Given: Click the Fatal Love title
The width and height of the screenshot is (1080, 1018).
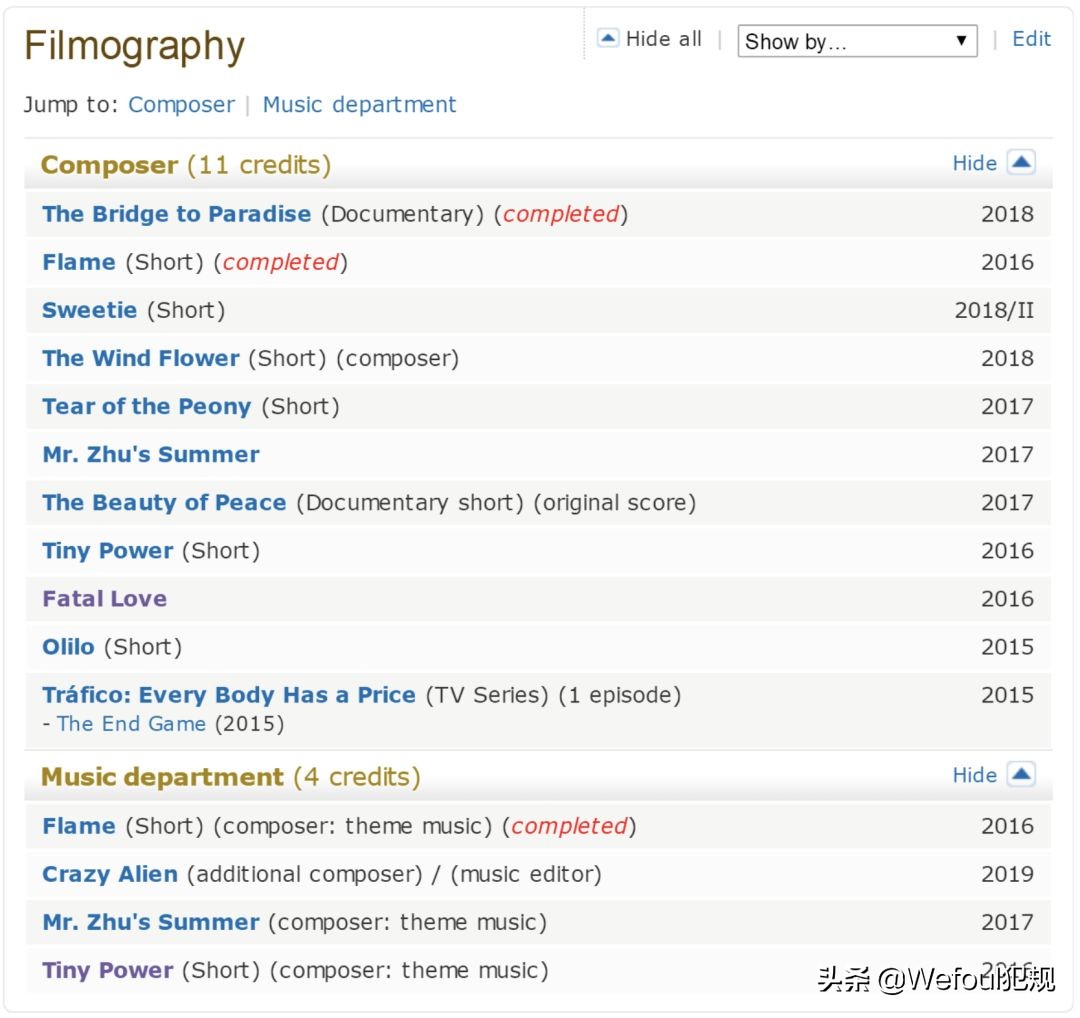Looking at the screenshot, I should pyautogui.click(x=104, y=599).
